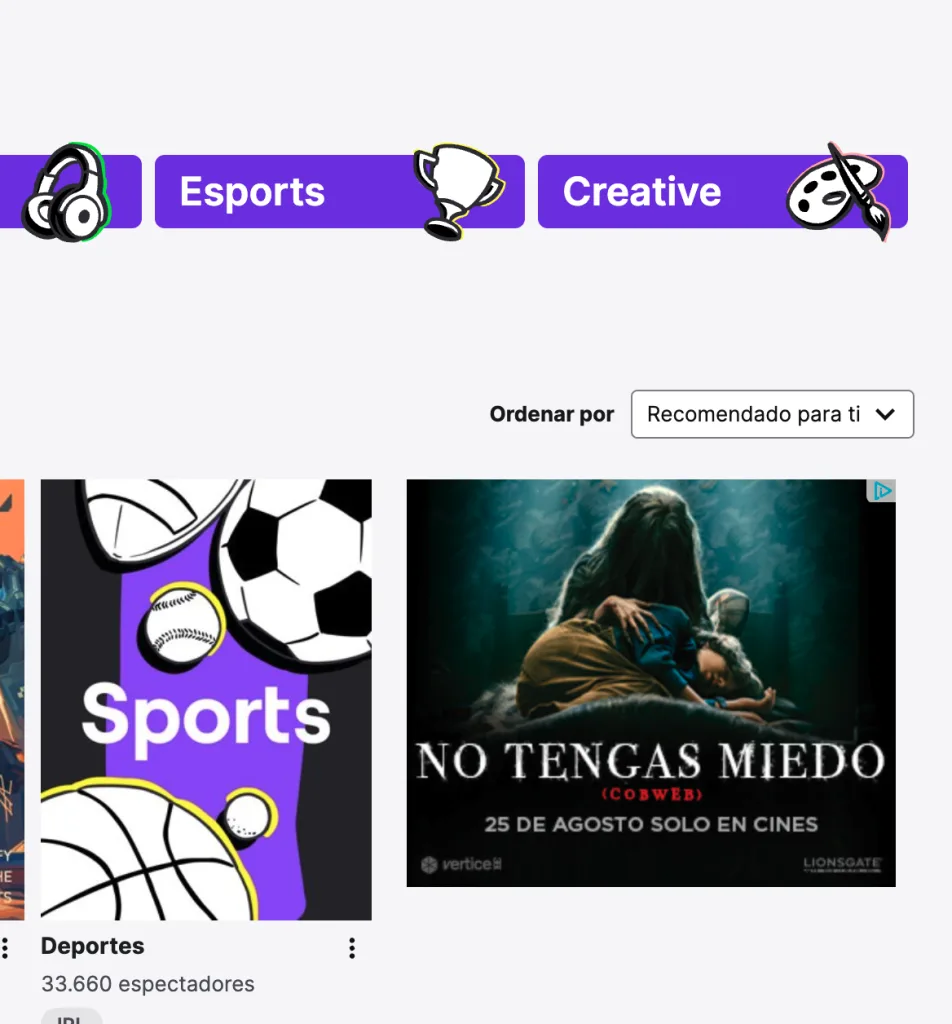Open the Creative category button
Viewport: 952px width, 1024px height.
[x=723, y=191]
